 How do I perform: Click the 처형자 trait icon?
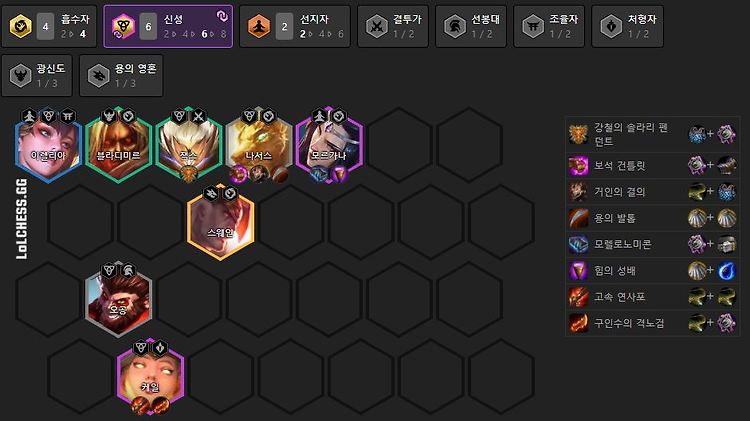click(611, 26)
